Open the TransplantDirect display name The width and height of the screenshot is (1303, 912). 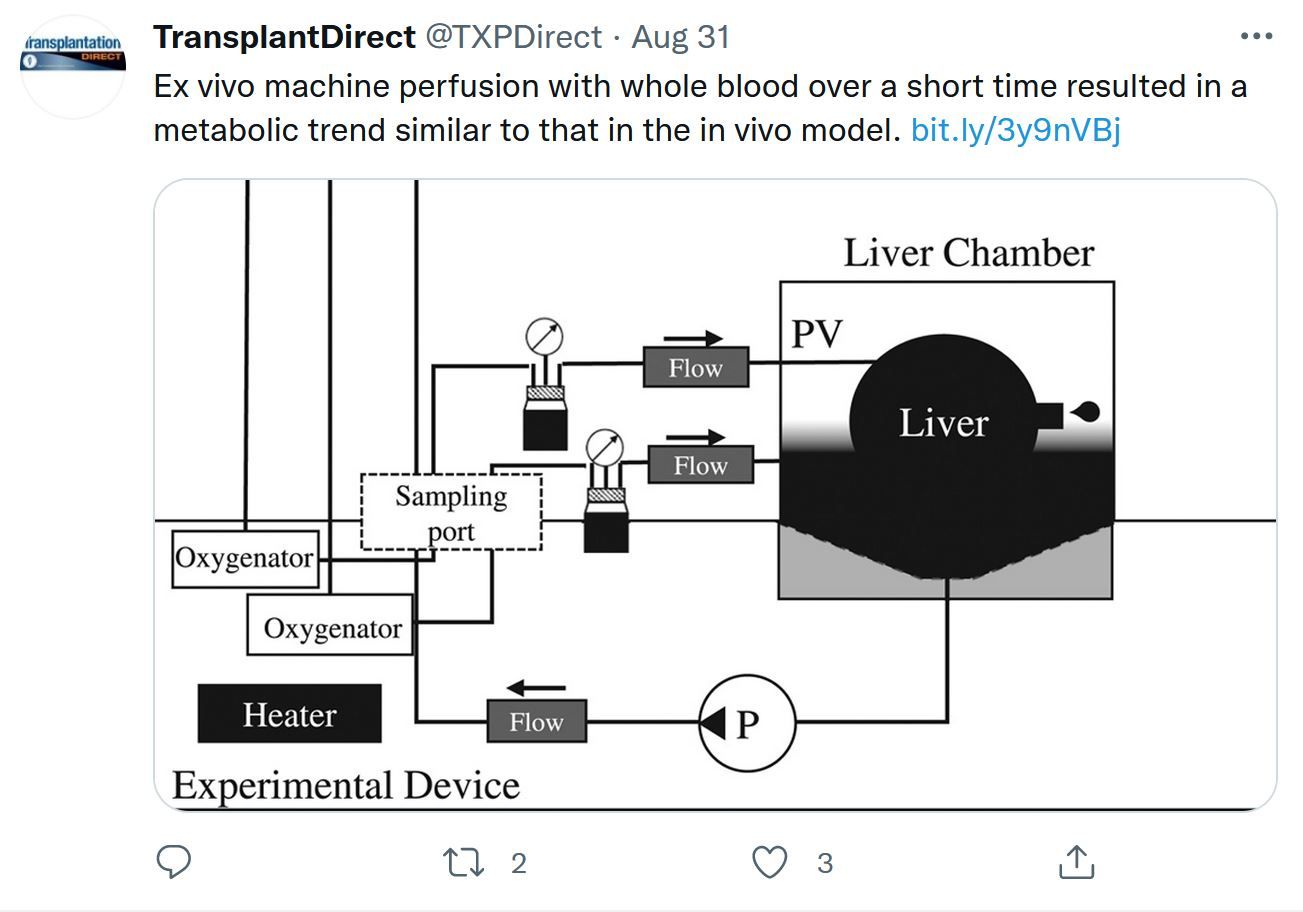tap(284, 37)
